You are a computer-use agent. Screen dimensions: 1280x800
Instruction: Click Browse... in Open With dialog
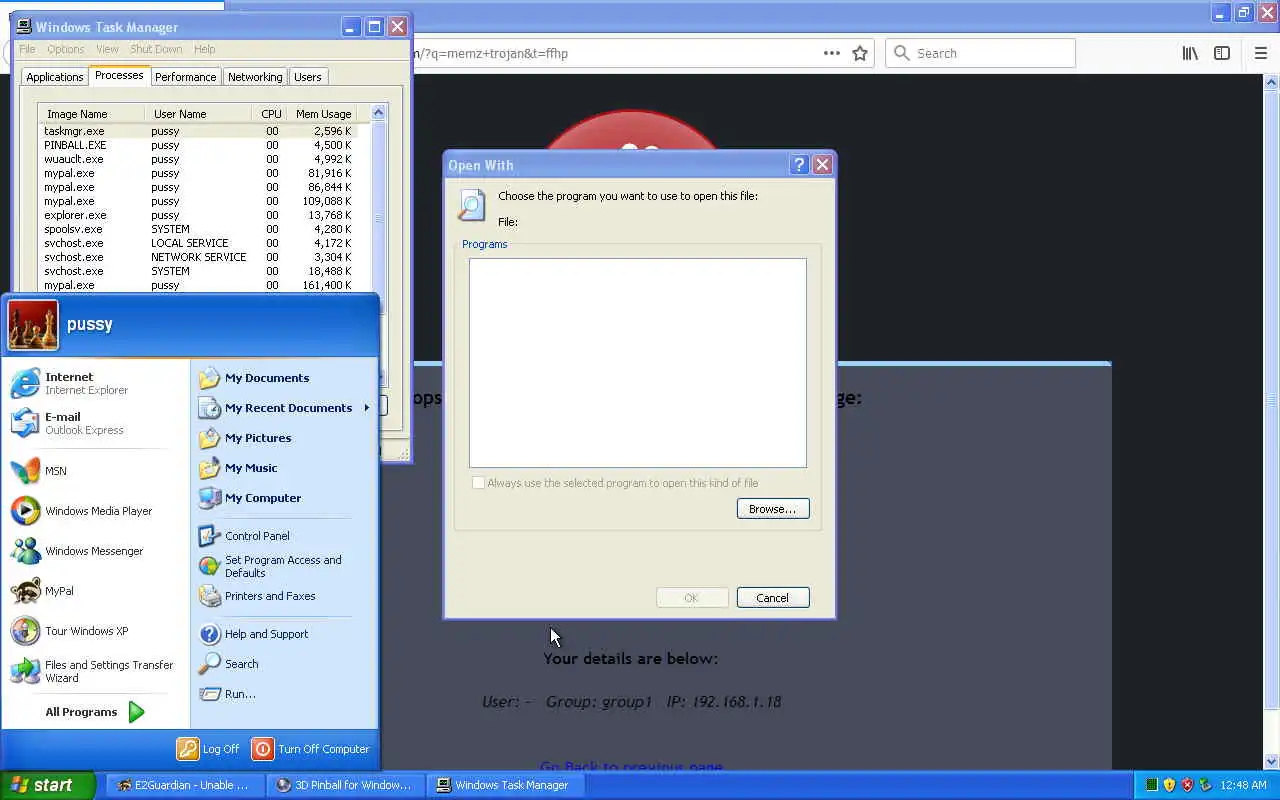[772, 509]
